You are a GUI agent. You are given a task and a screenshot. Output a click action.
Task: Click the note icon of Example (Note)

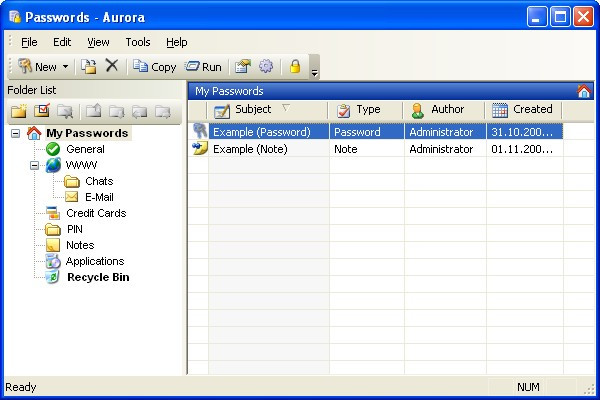(199, 148)
